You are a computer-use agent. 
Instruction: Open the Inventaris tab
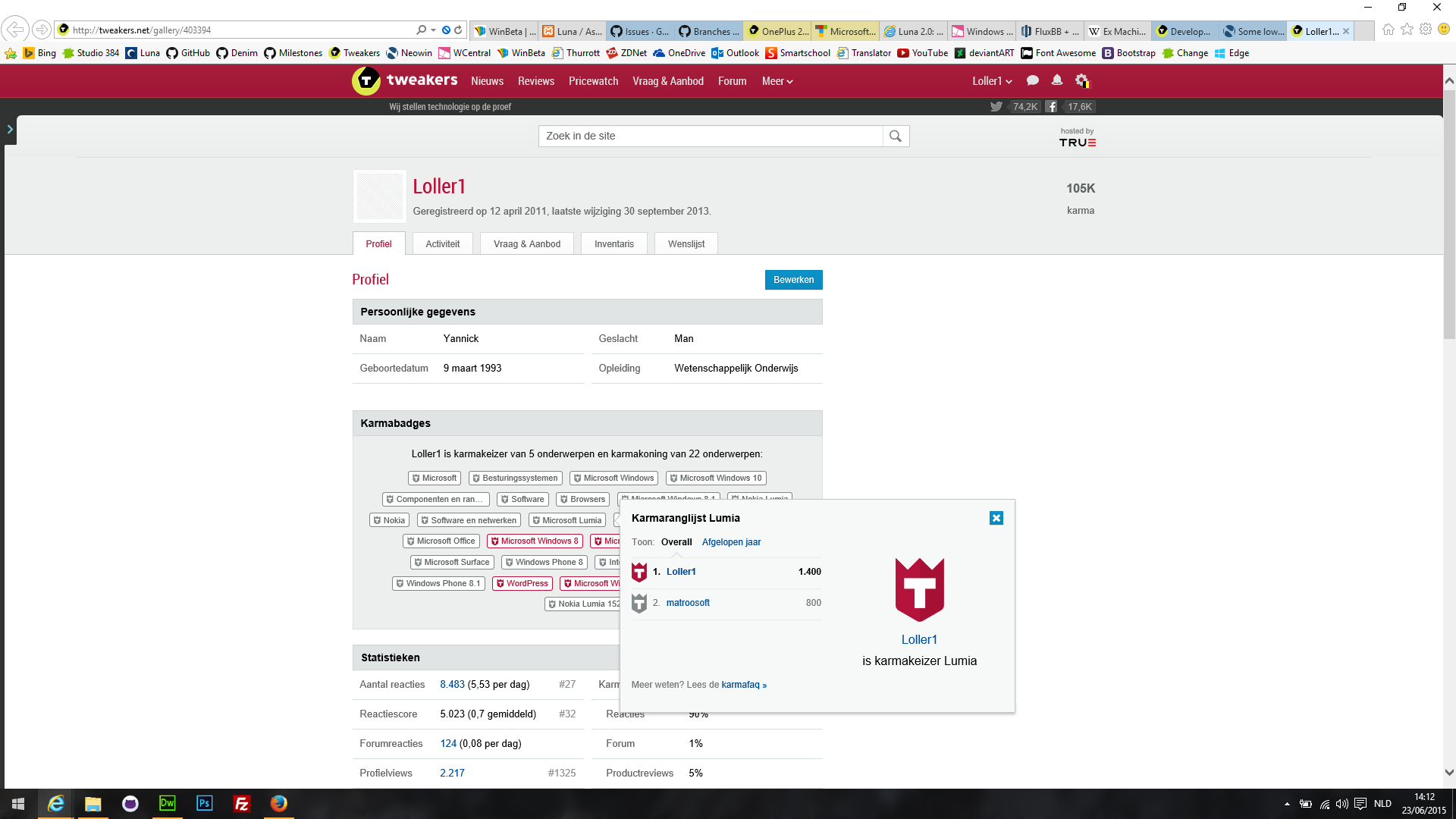tap(613, 244)
